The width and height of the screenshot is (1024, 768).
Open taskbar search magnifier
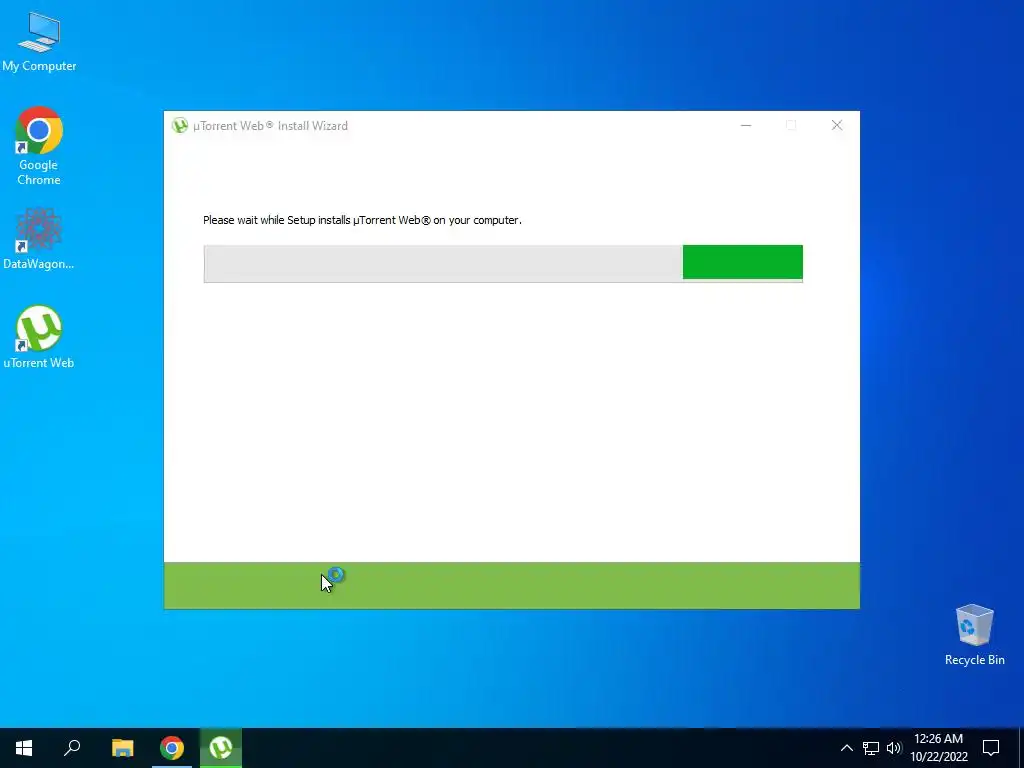point(72,748)
